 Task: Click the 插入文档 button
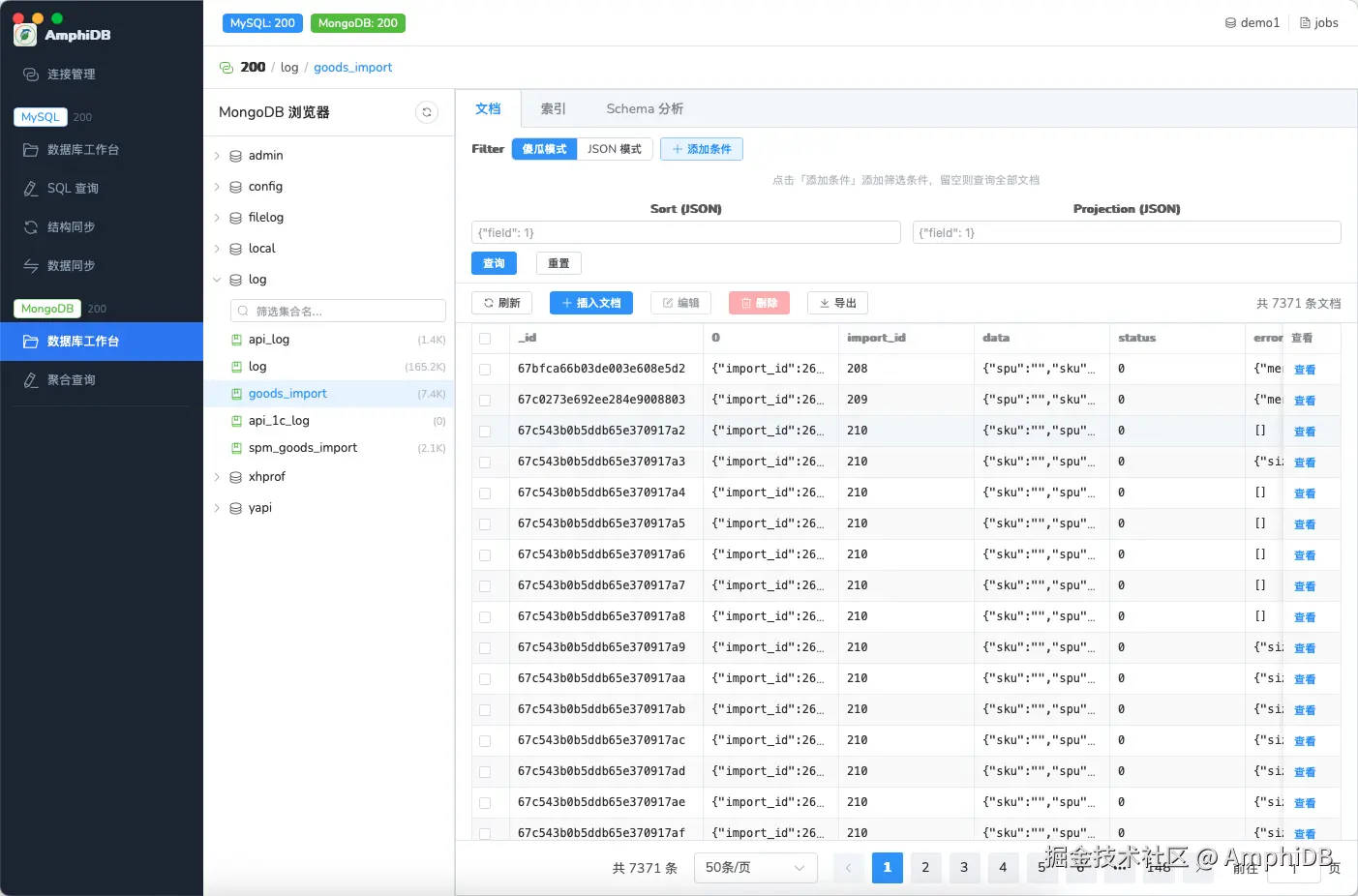[591, 303]
